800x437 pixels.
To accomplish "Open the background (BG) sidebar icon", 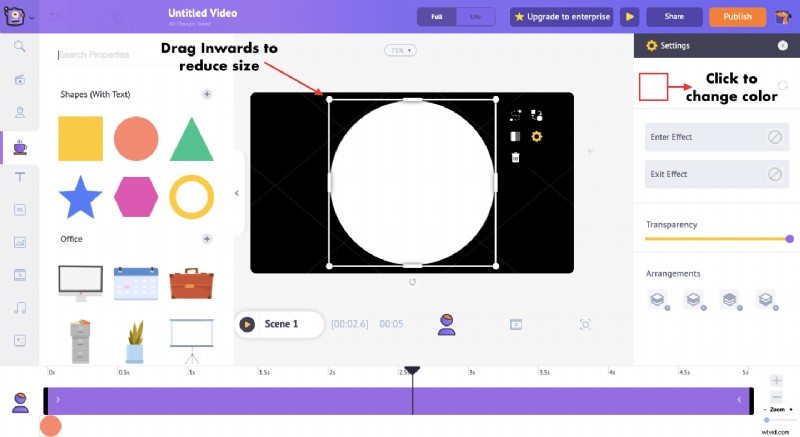I will [20, 210].
